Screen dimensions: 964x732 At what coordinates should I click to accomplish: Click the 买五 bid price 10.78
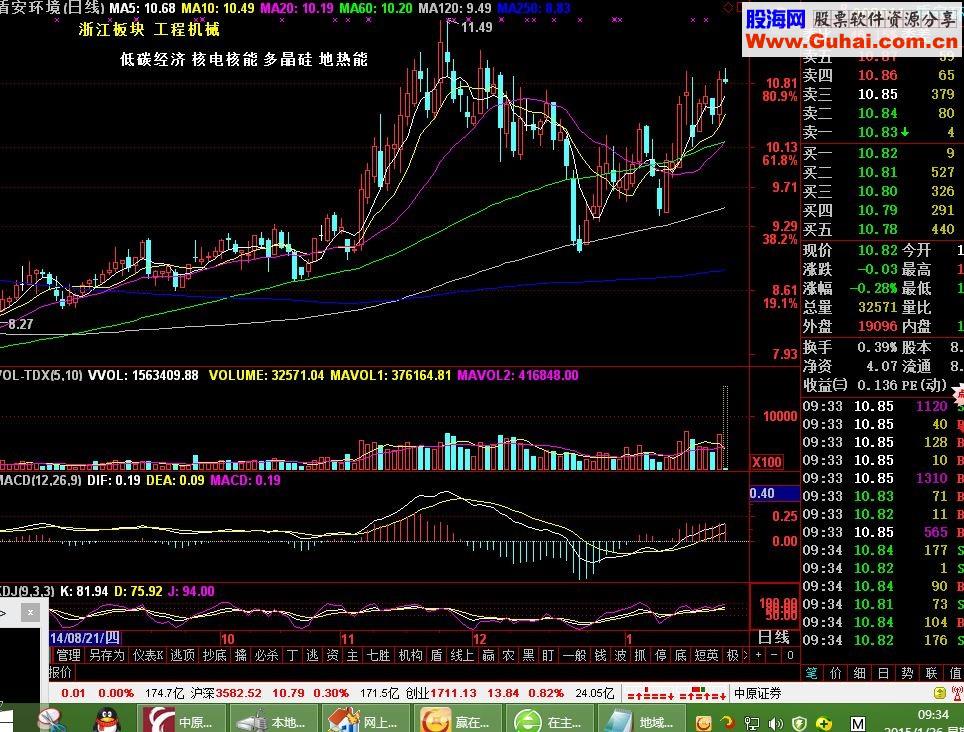877,229
